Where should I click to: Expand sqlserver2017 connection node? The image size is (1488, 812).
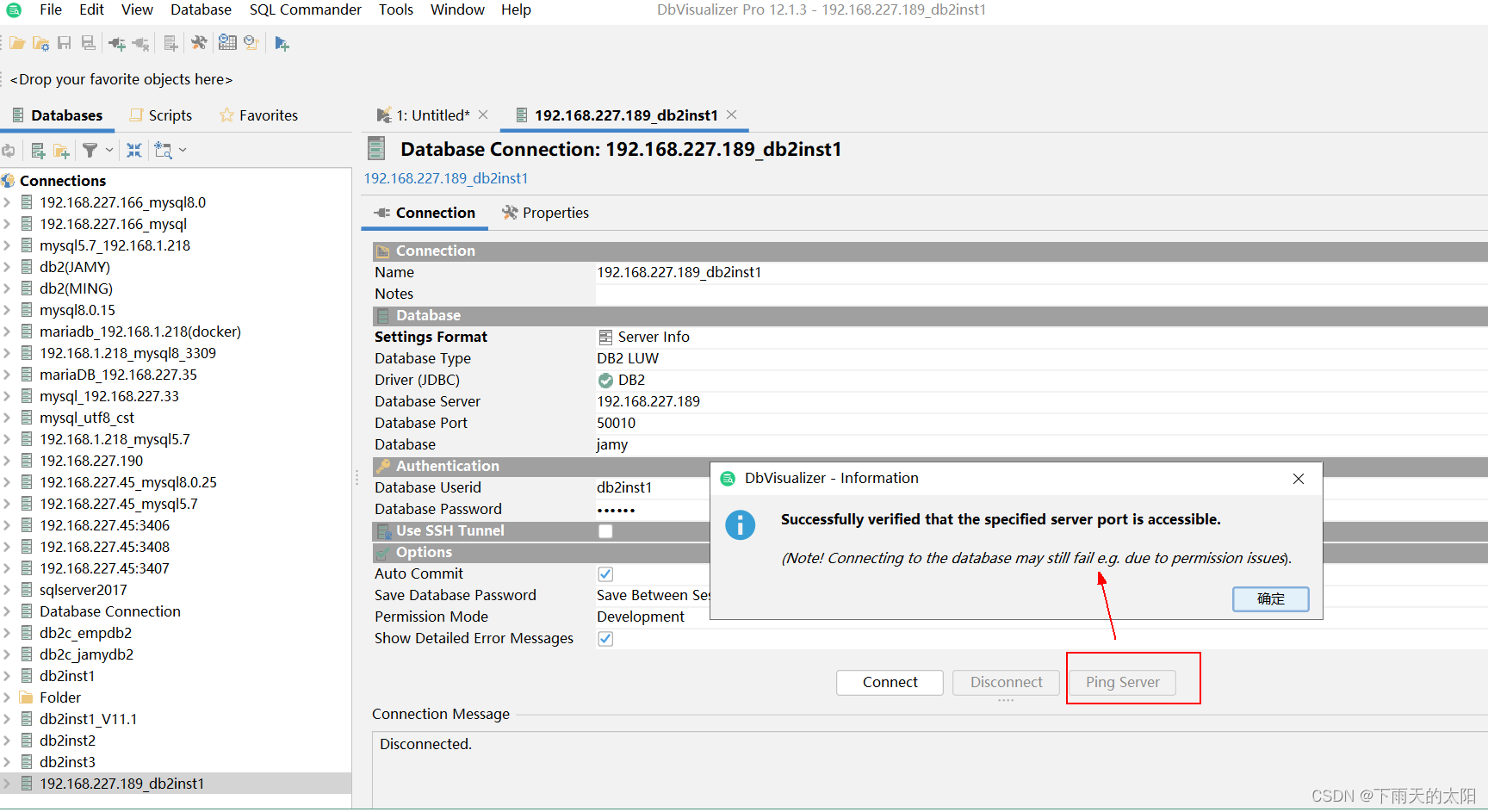click(7, 590)
